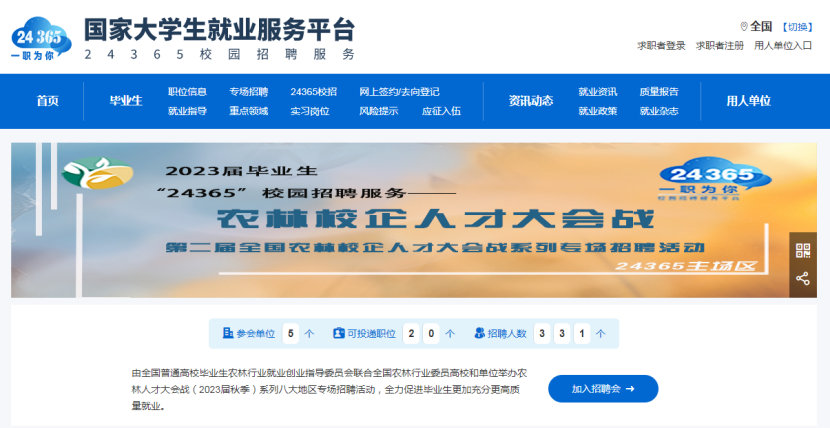Click the recruitment fair description paragraph
The image size is (830, 428).
tap(329, 390)
